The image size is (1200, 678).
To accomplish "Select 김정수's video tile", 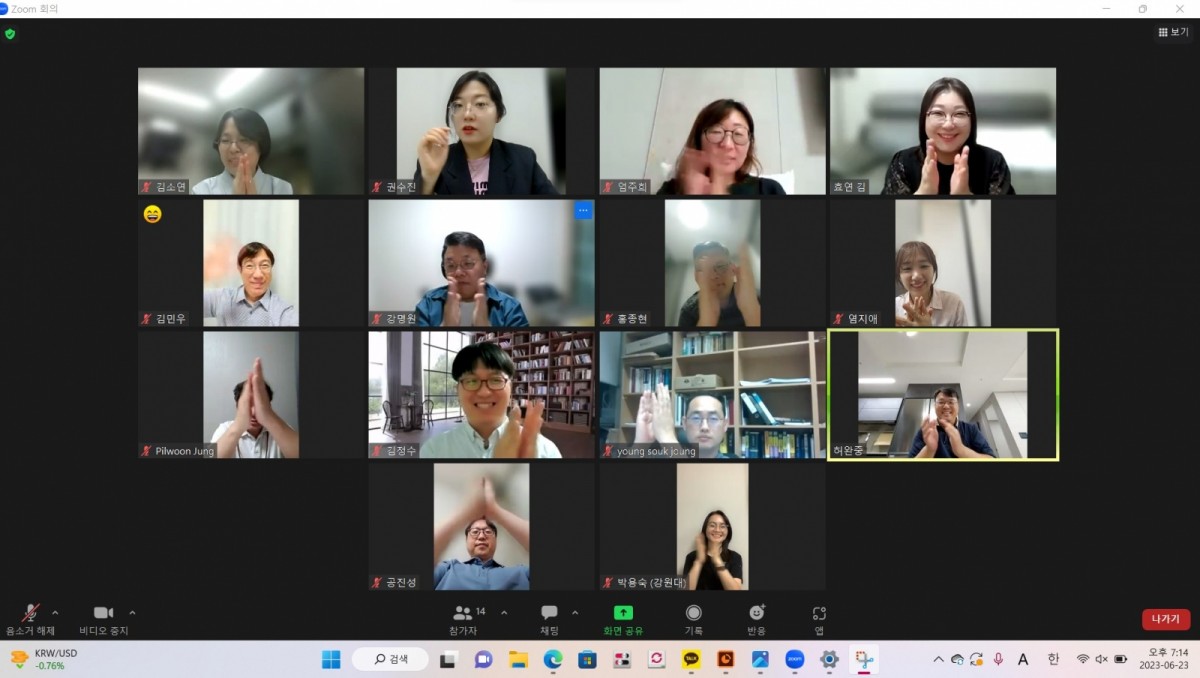I will [481, 395].
